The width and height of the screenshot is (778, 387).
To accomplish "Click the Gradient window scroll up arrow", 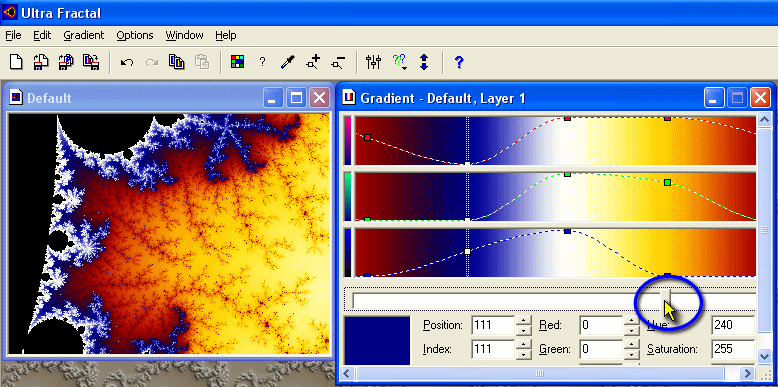I will click(765, 120).
